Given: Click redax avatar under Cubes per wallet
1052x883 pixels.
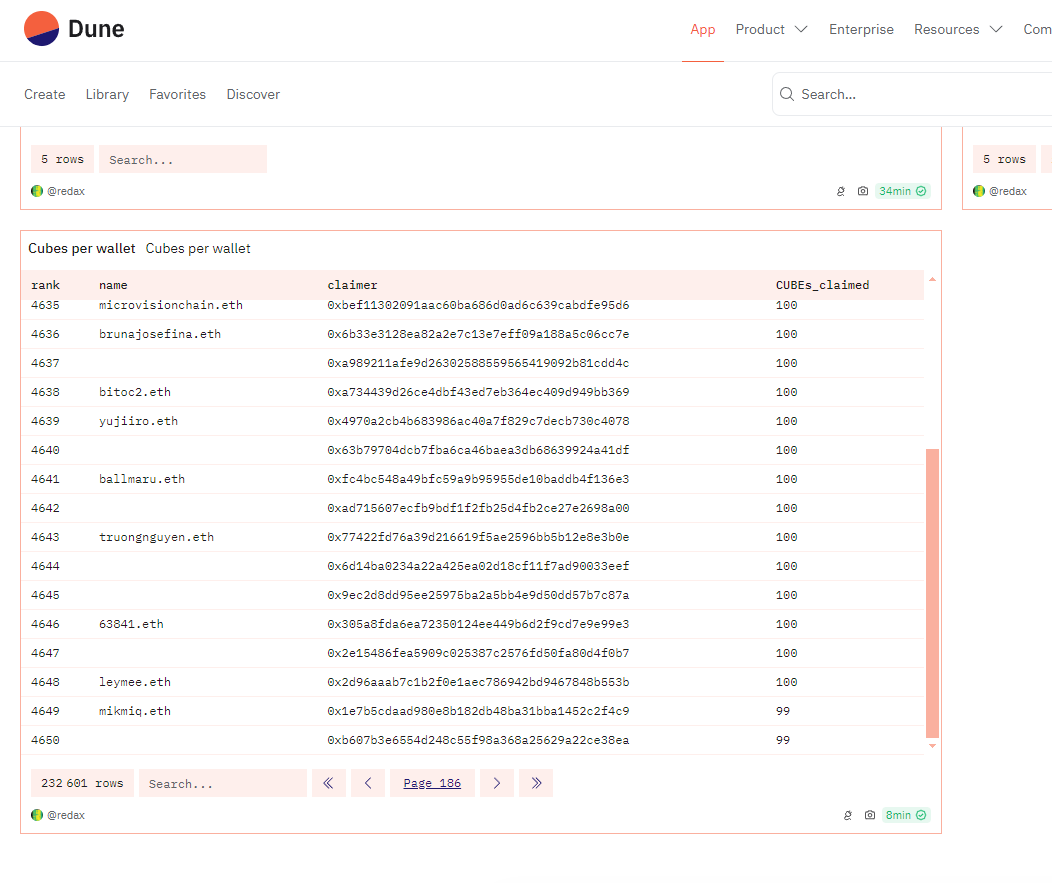Looking at the screenshot, I should pos(37,815).
